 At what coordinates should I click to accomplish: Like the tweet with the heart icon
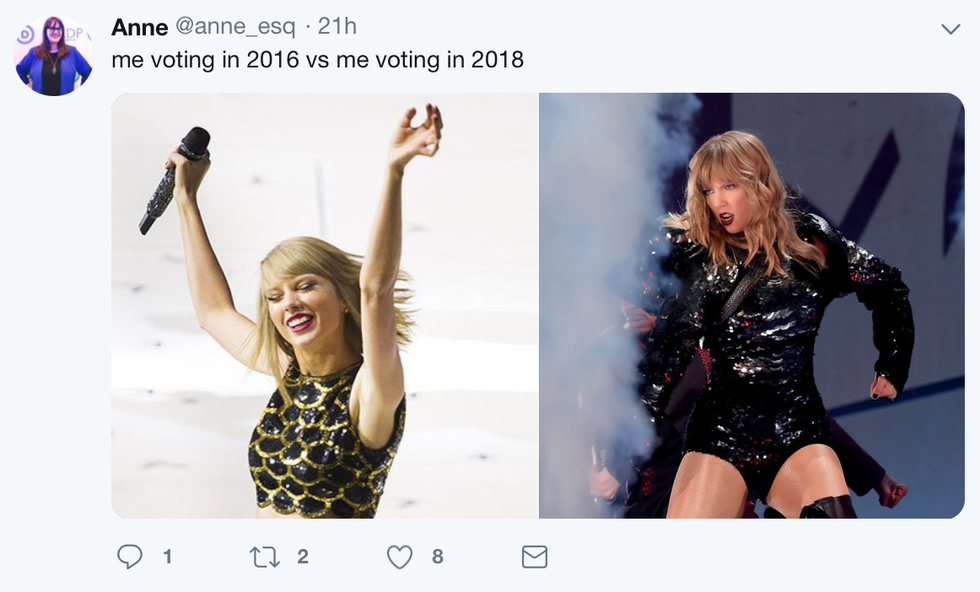[x=400, y=557]
